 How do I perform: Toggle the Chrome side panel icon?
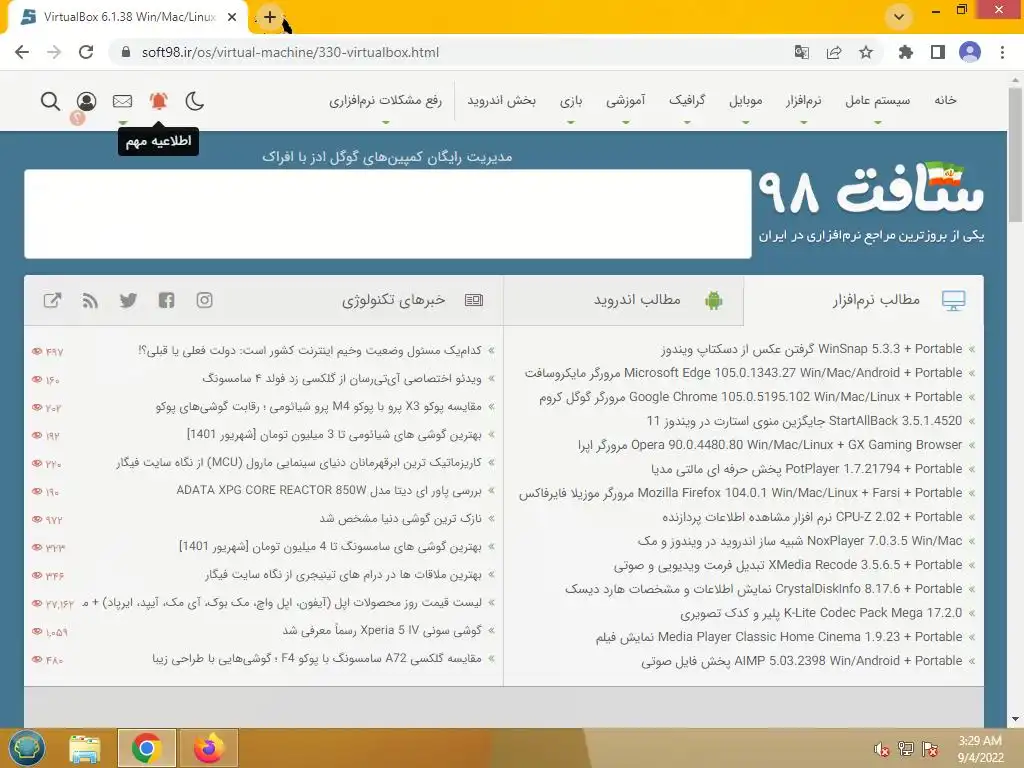(x=938, y=52)
